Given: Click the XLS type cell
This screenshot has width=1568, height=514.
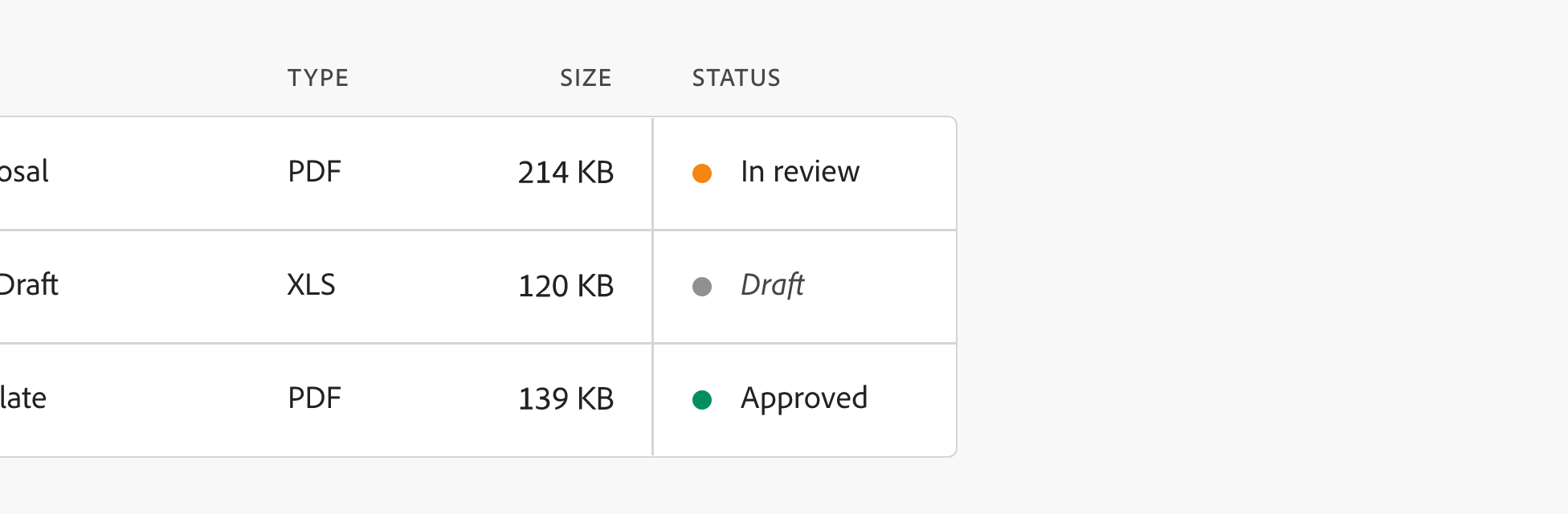Looking at the screenshot, I should pos(312,285).
